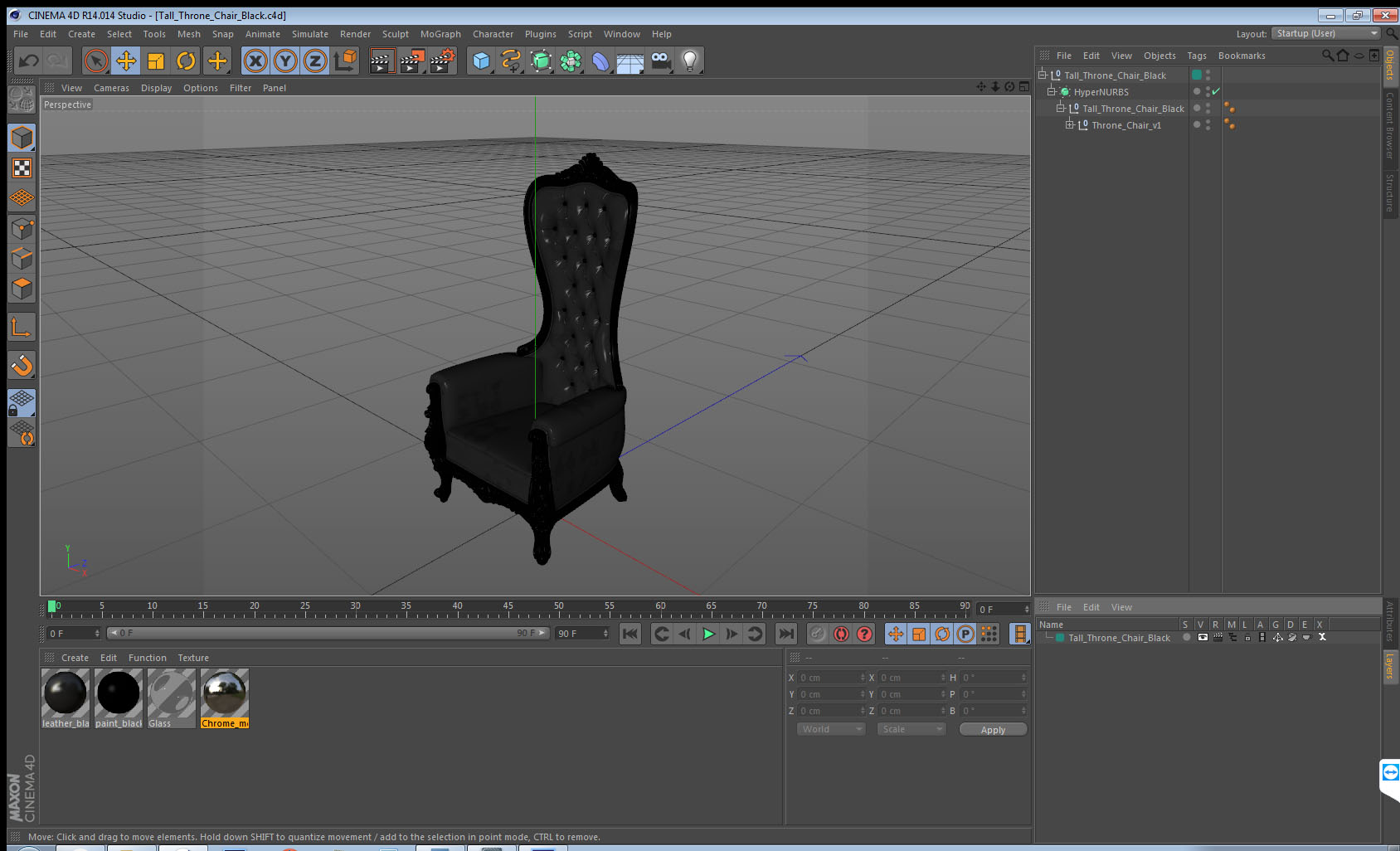This screenshot has height=851, width=1400.
Task: Play the animation forward
Action: [x=708, y=634]
